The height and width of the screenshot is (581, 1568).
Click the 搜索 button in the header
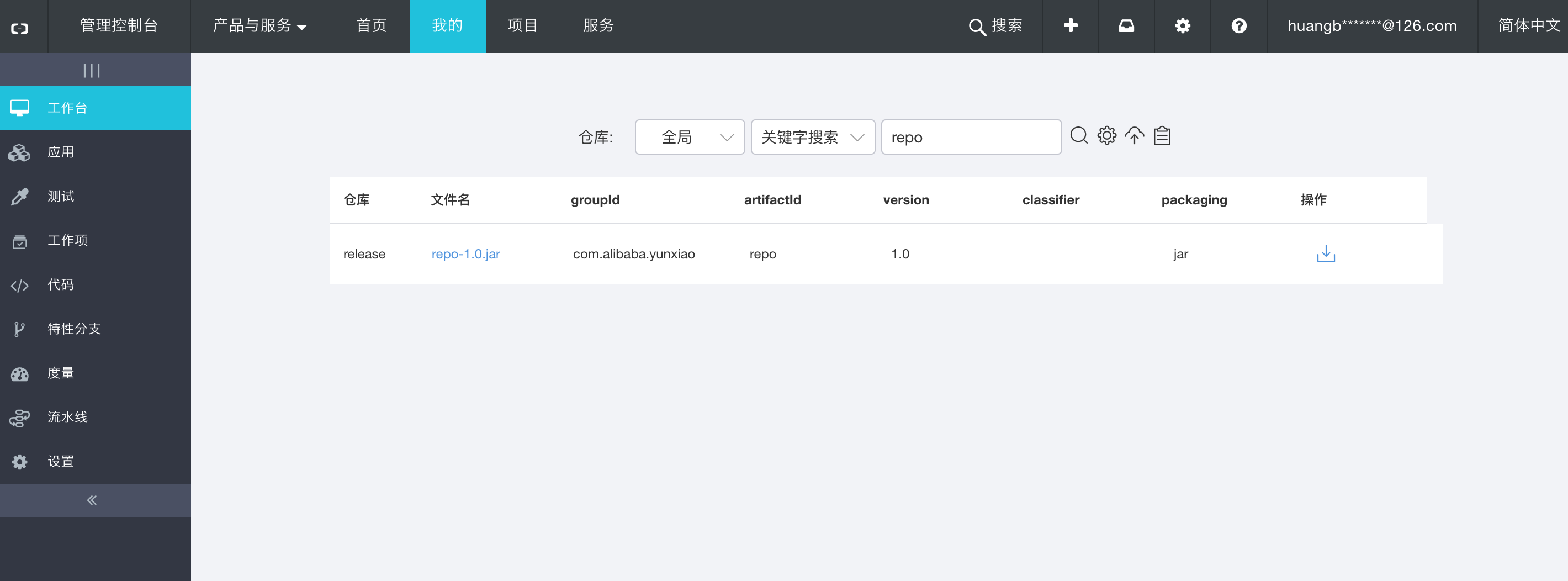coord(996,26)
